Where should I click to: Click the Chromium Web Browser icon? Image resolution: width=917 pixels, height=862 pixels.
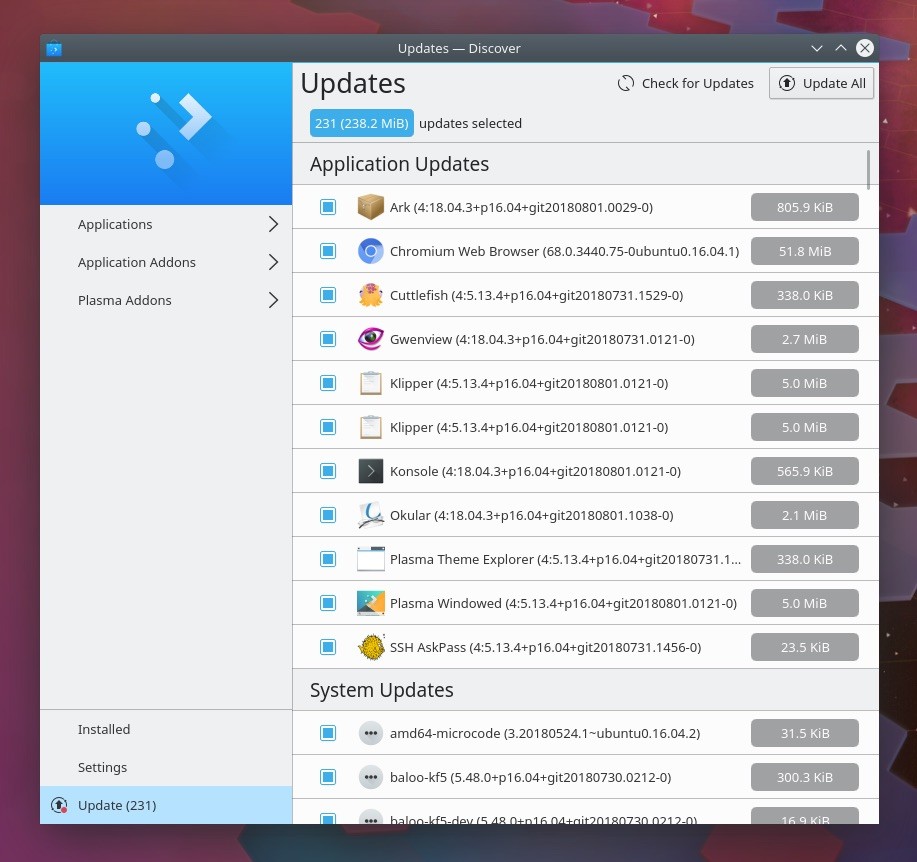[x=370, y=251]
